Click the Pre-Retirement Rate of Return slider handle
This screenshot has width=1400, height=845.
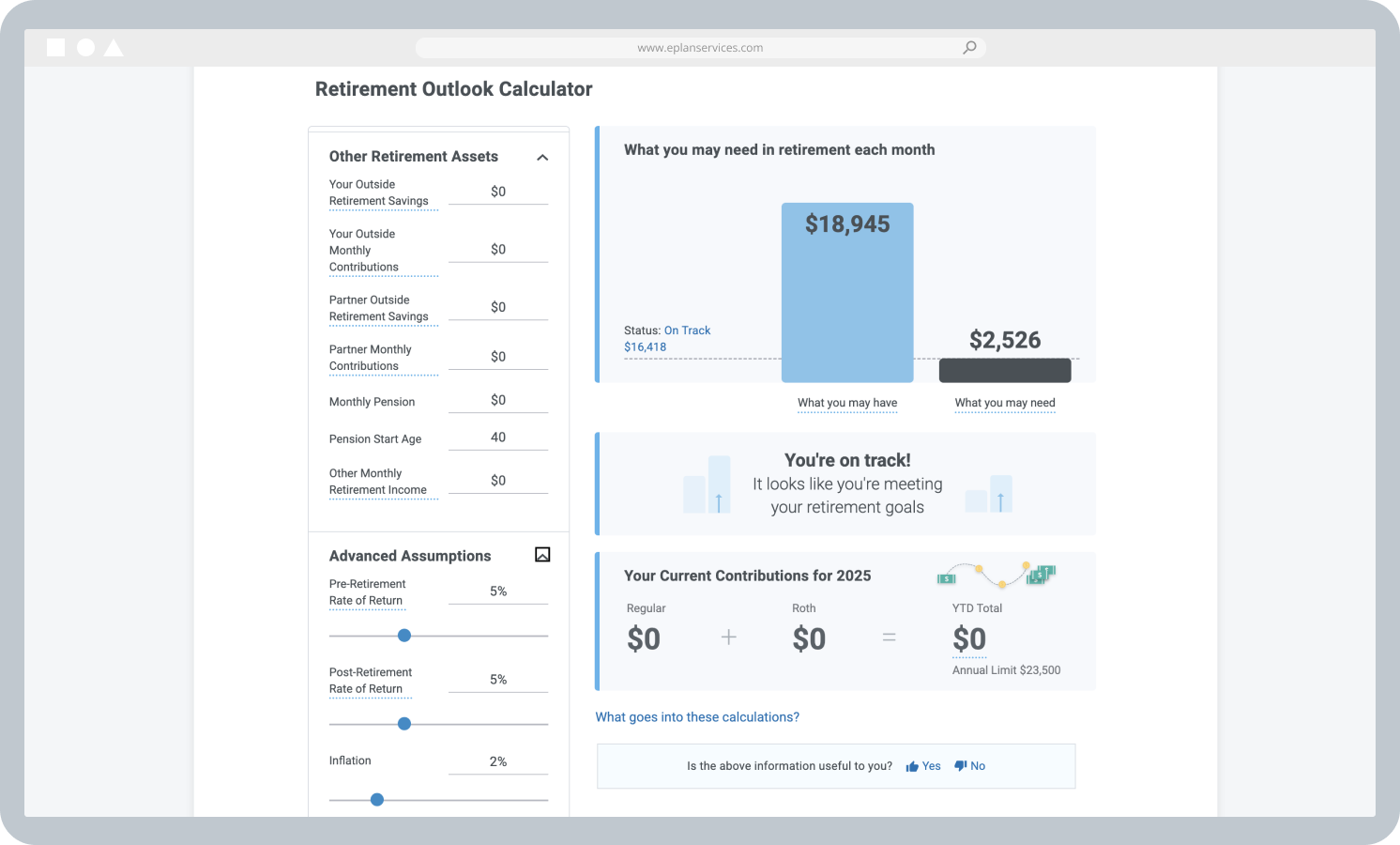point(404,636)
